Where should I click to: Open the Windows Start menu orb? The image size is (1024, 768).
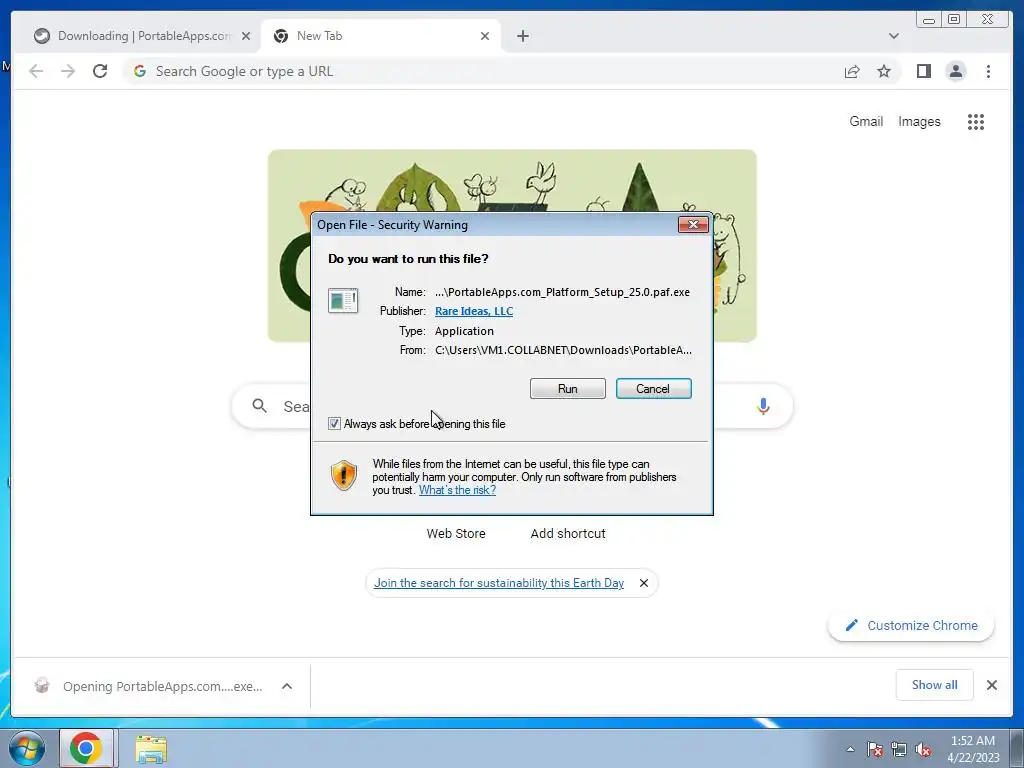click(26, 749)
